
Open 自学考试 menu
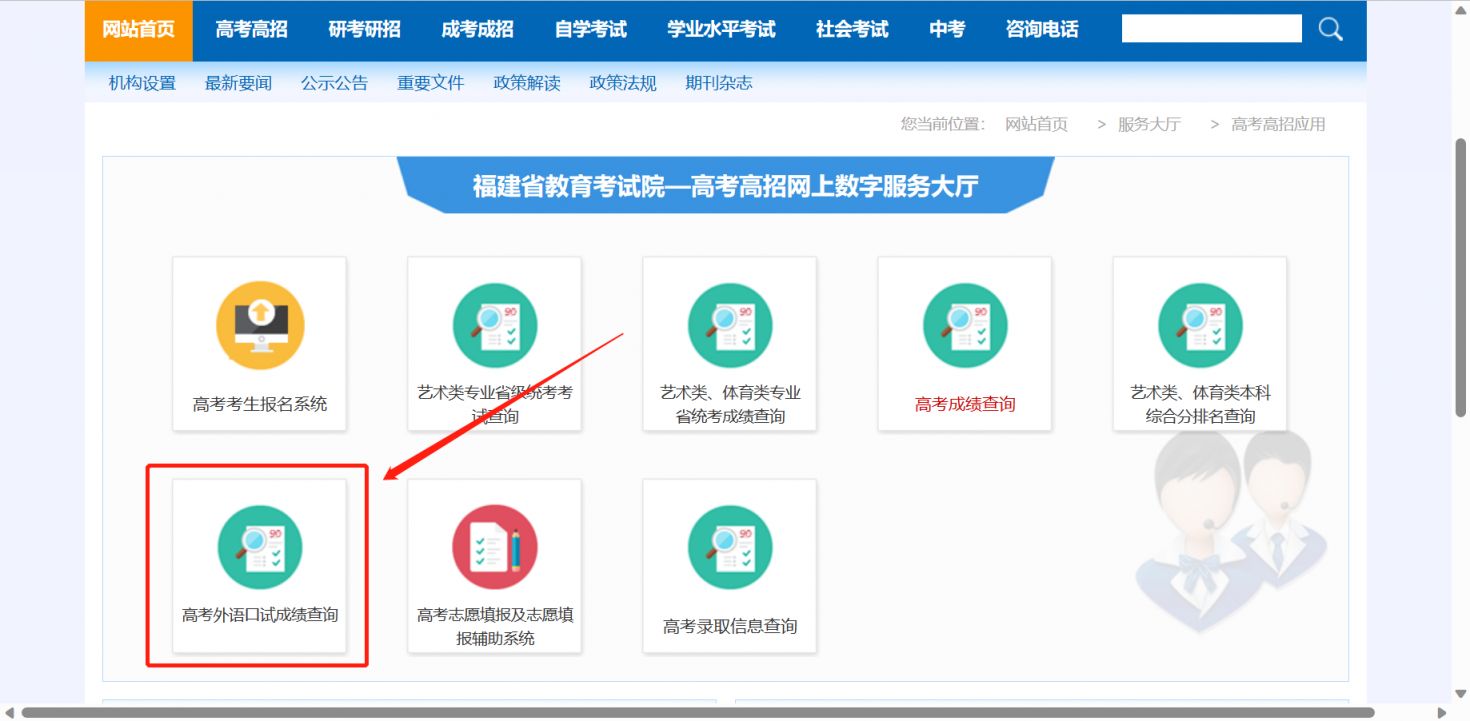(x=590, y=30)
